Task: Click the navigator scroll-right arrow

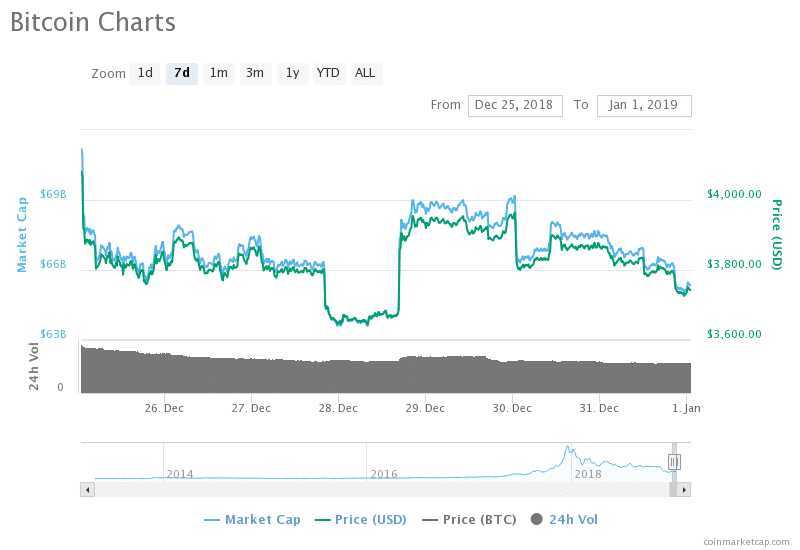Action: [684, 490]
